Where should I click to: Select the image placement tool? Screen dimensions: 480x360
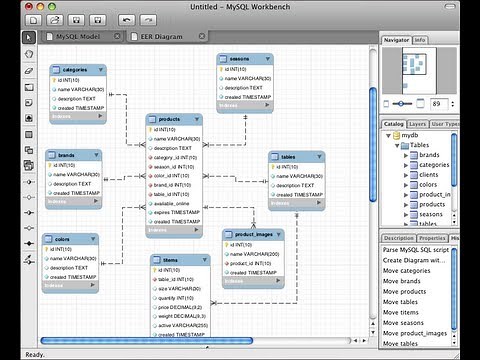(29, 118)
